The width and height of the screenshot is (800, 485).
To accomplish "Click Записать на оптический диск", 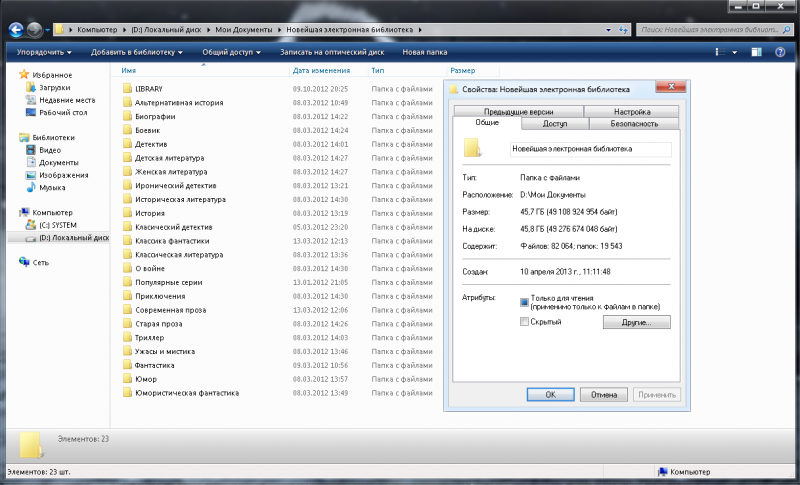I will click(x=332, y=52).
